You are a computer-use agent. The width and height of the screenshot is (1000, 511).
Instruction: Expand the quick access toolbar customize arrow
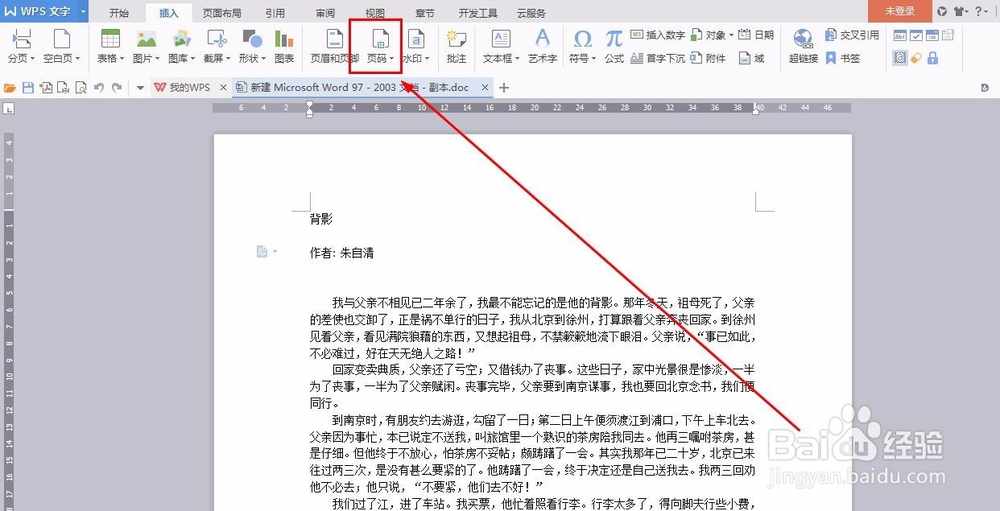pyautogui.click(x=140, y=88)
